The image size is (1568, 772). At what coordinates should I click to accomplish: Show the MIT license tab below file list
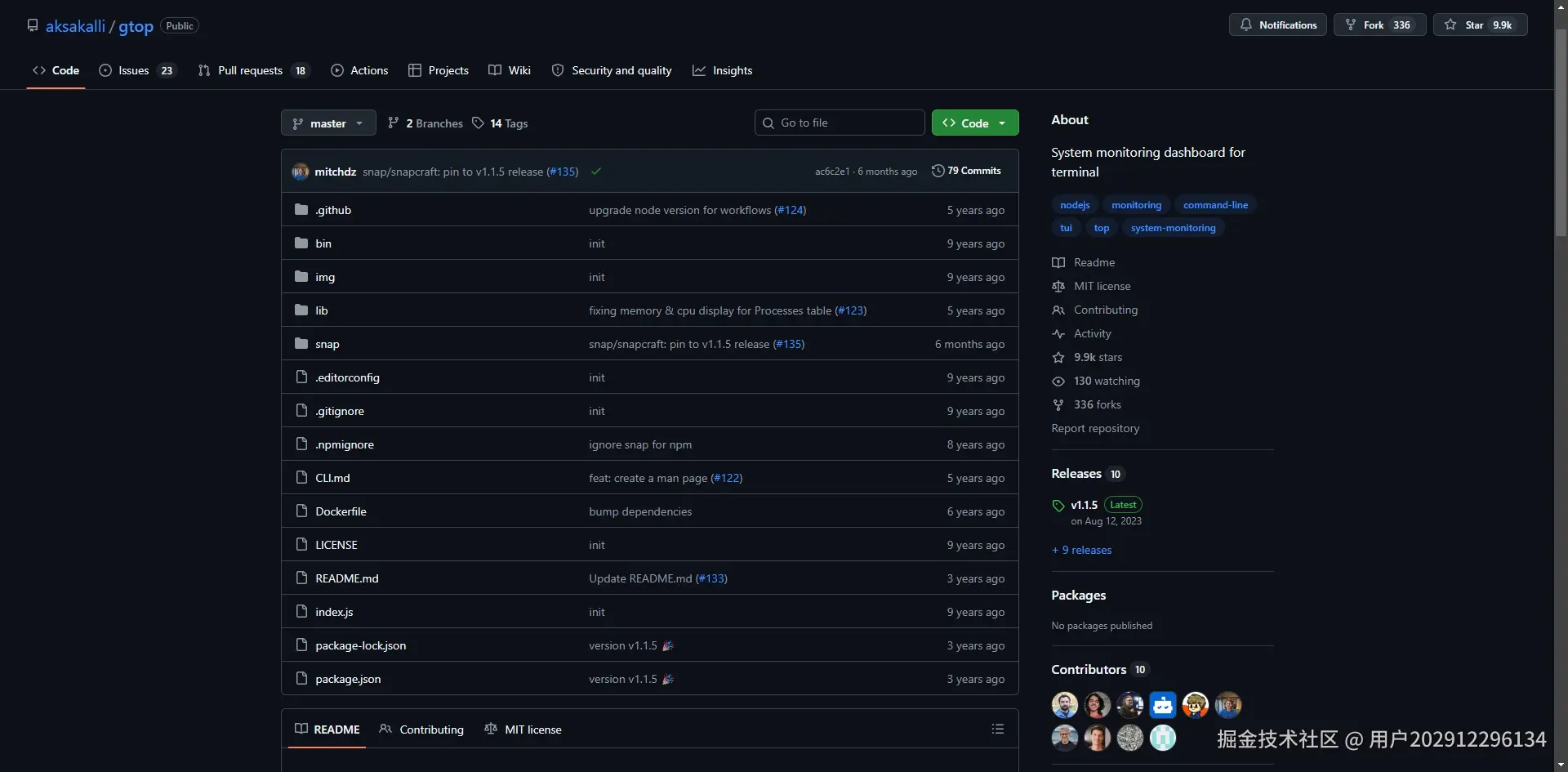tap(523, 730)
